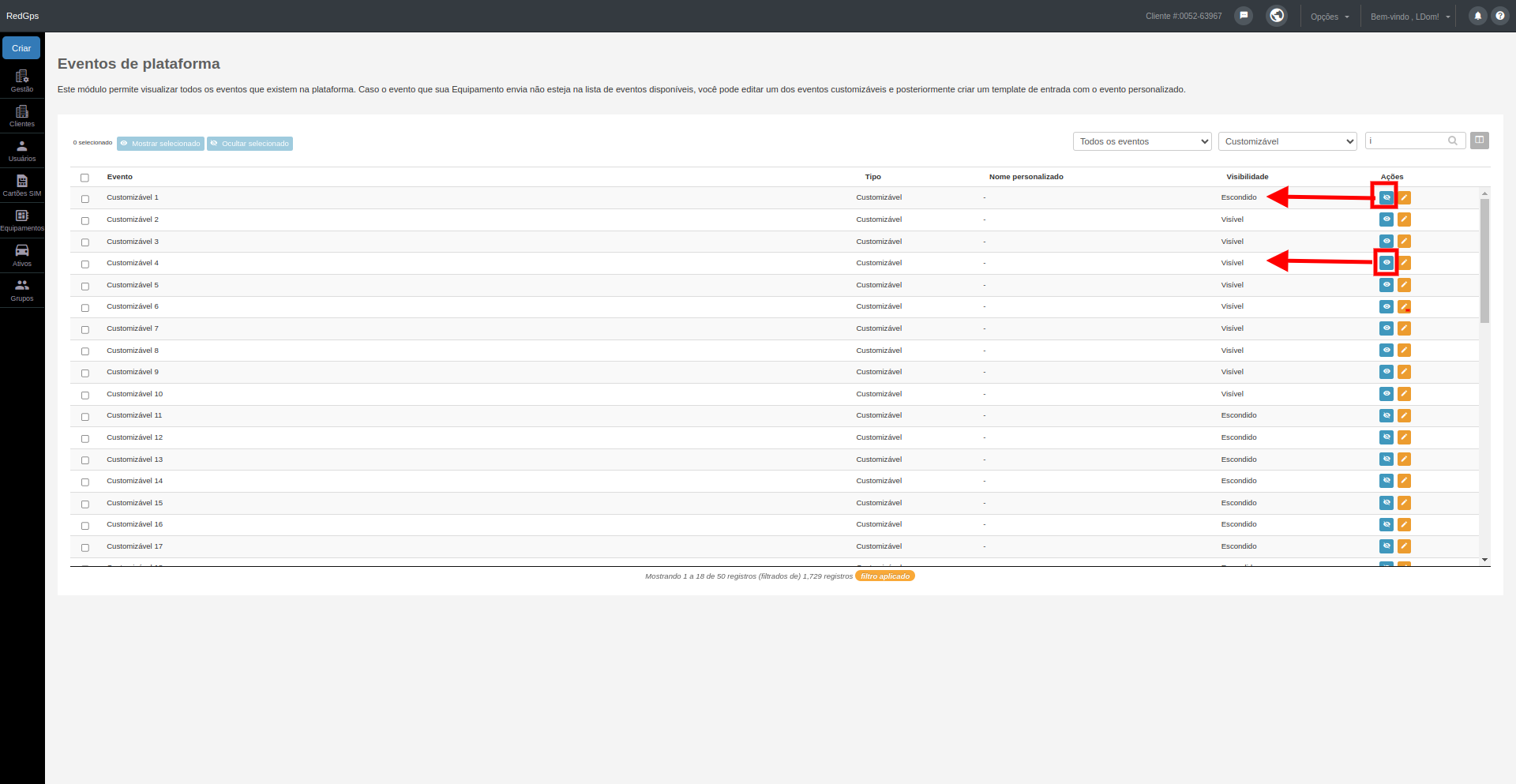Open the chat messages icon in header
This screenshot has height=784, width=1516.
click(x=1244, y=16)
